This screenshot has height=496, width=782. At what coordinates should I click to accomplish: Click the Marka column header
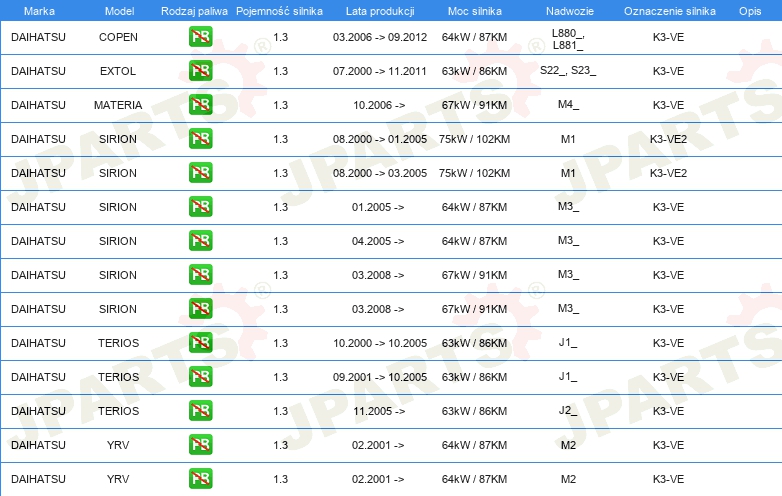(x=39, y=10)
